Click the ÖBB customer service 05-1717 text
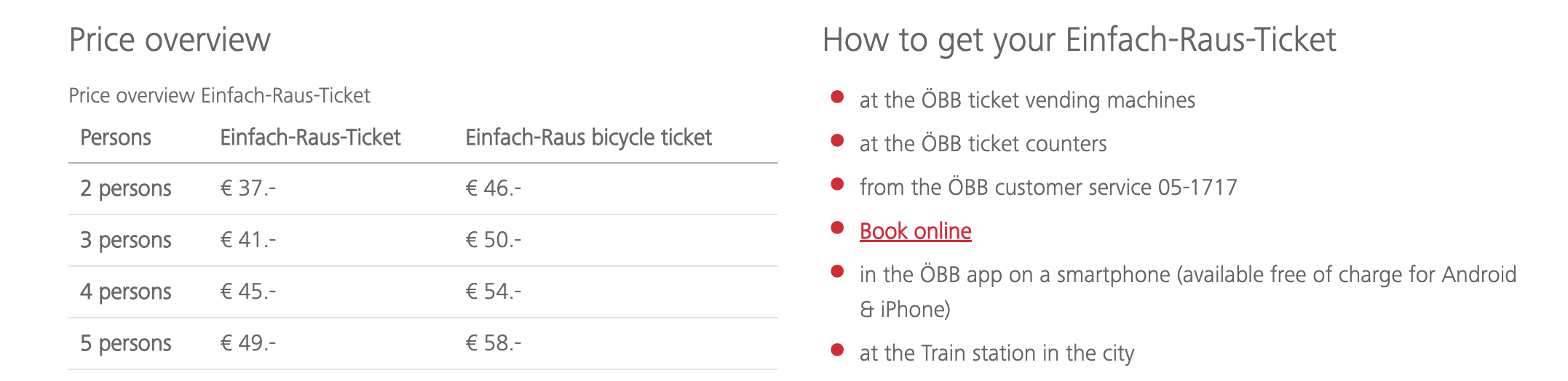This screenshot has height=381, width=1568. click(x=1093, y=188)
